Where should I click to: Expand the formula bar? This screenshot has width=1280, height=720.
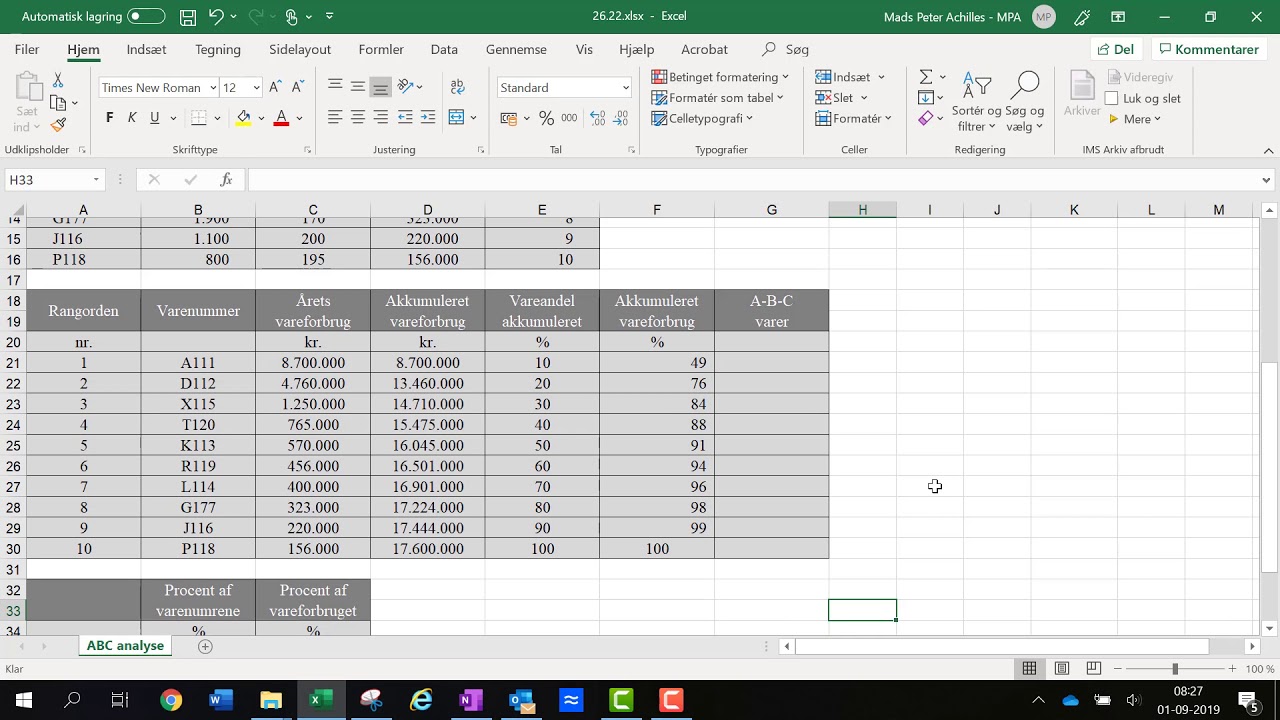point(1267,180)
